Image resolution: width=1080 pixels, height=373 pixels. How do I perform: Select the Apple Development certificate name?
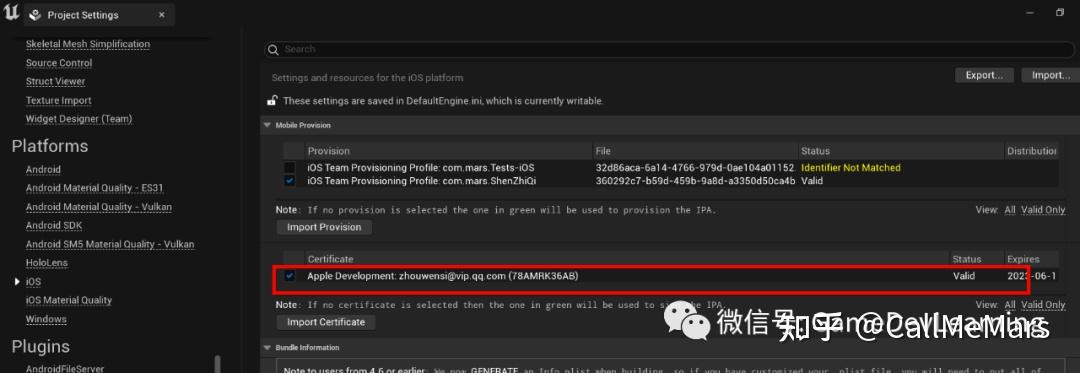coord(443,276)
